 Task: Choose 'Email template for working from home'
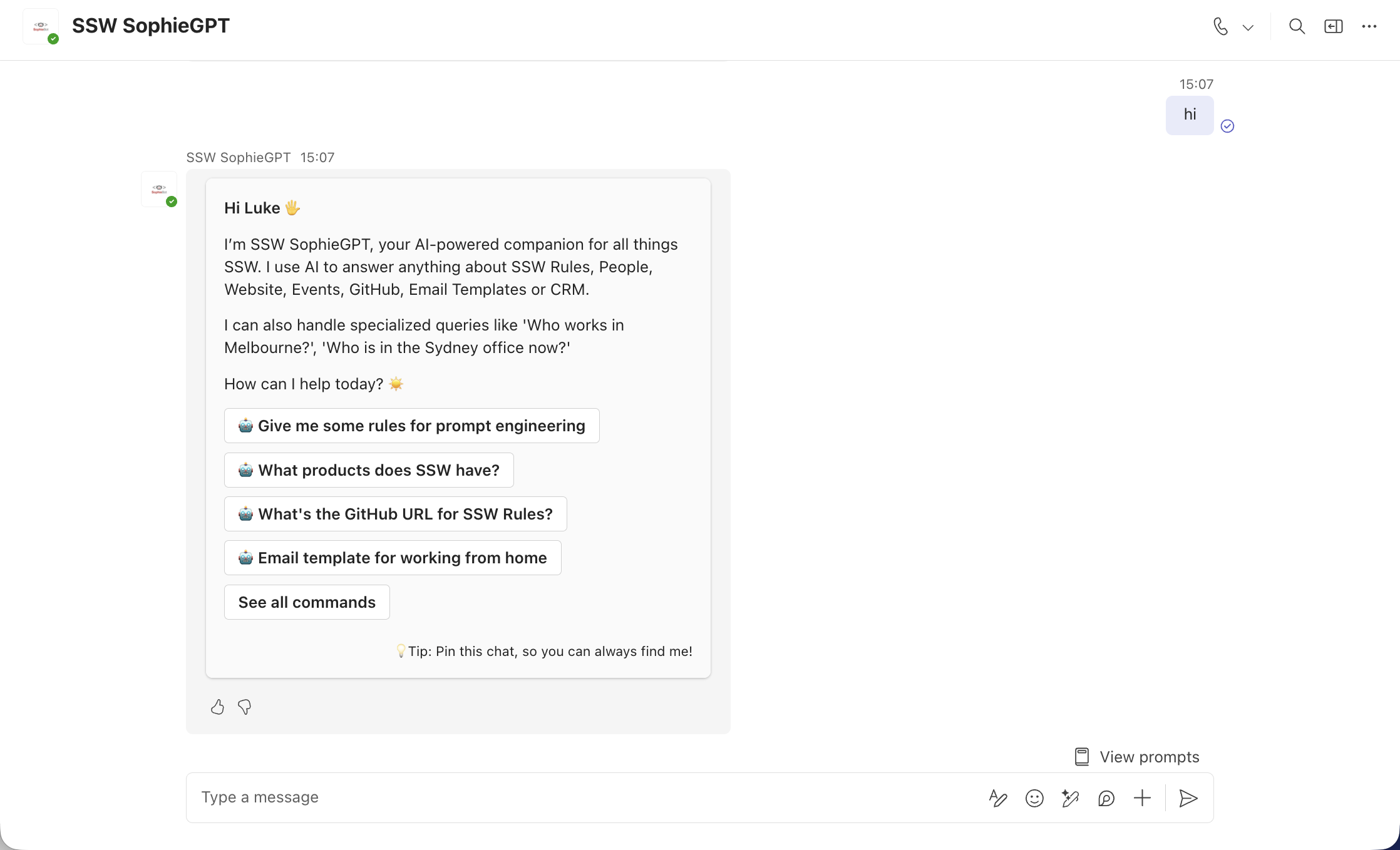(x=393, y=558)
